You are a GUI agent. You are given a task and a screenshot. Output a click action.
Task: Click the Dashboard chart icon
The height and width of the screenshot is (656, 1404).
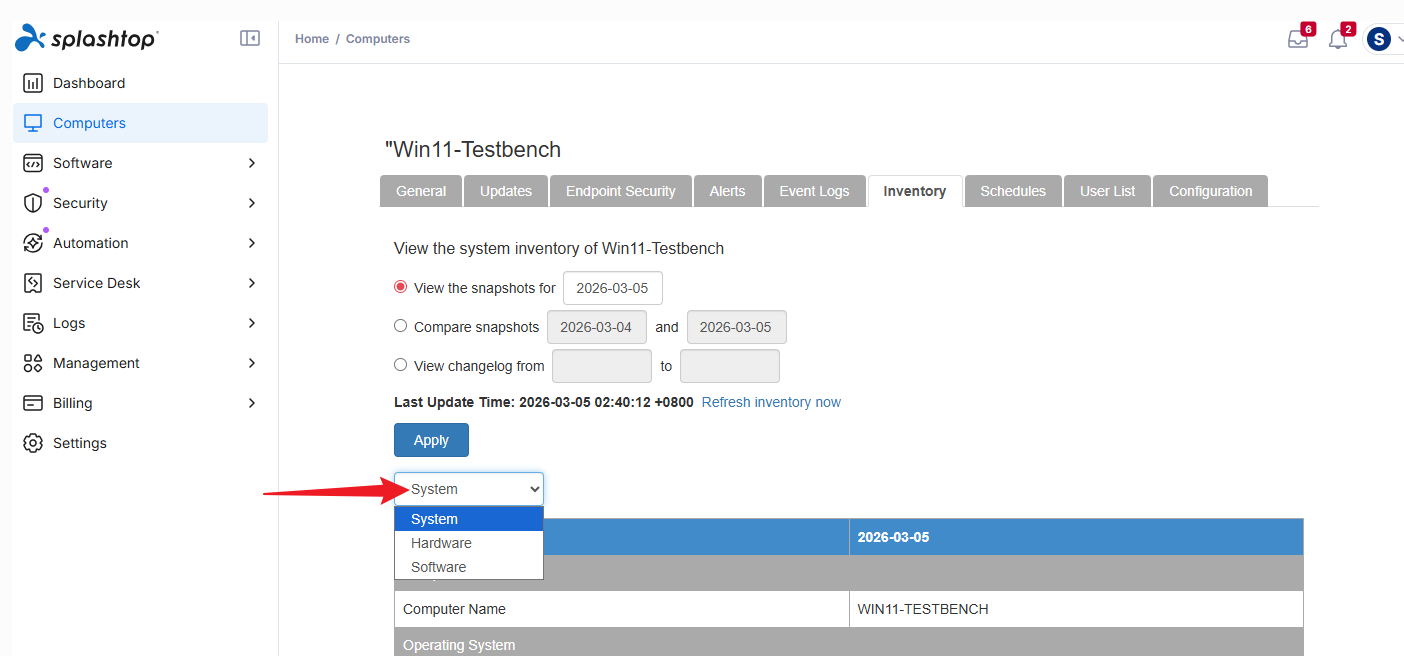[x=33, y=83]
